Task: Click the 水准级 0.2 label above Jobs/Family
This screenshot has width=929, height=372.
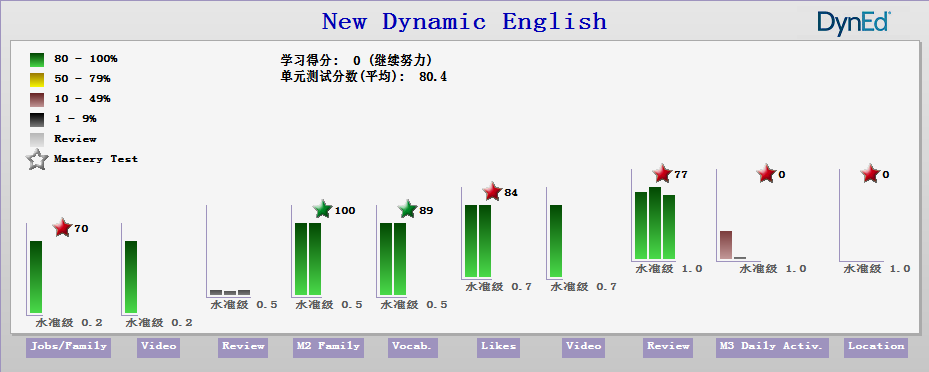Action: (x=69, y=323)
